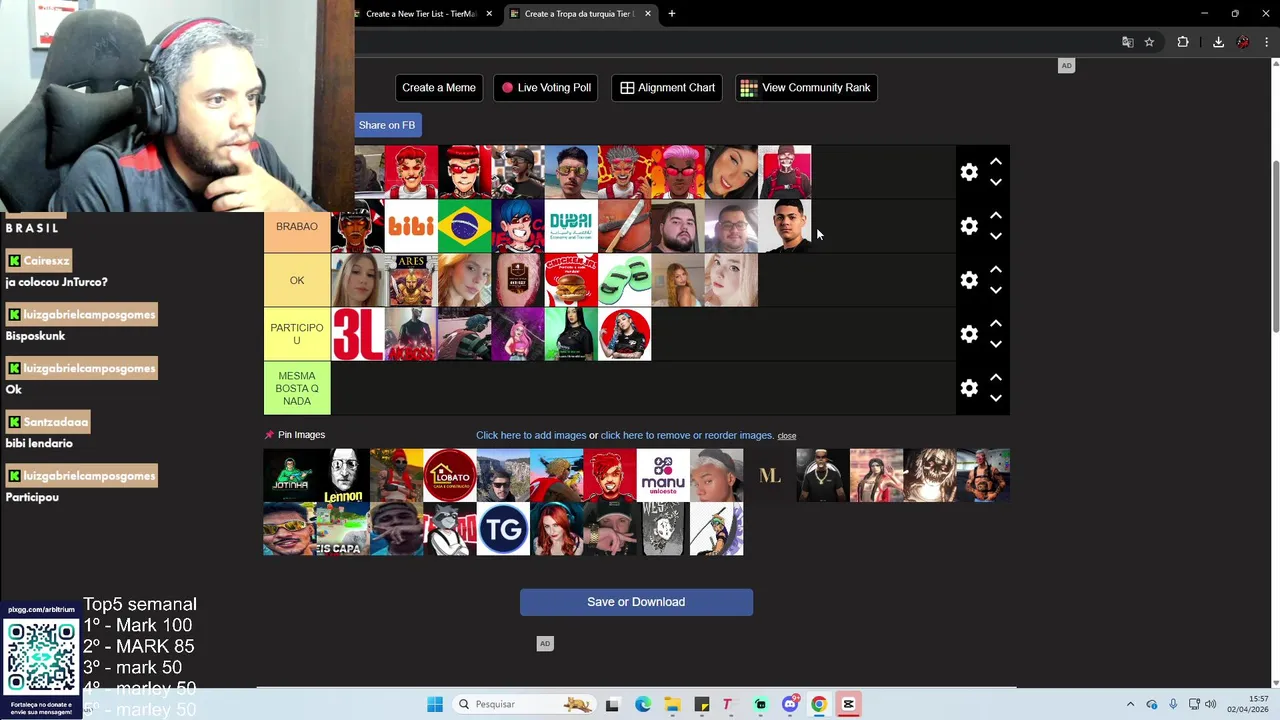The image size is (1280, 720).
Task: Bookmark this page with the star icon
Action: click(1150, 42)
